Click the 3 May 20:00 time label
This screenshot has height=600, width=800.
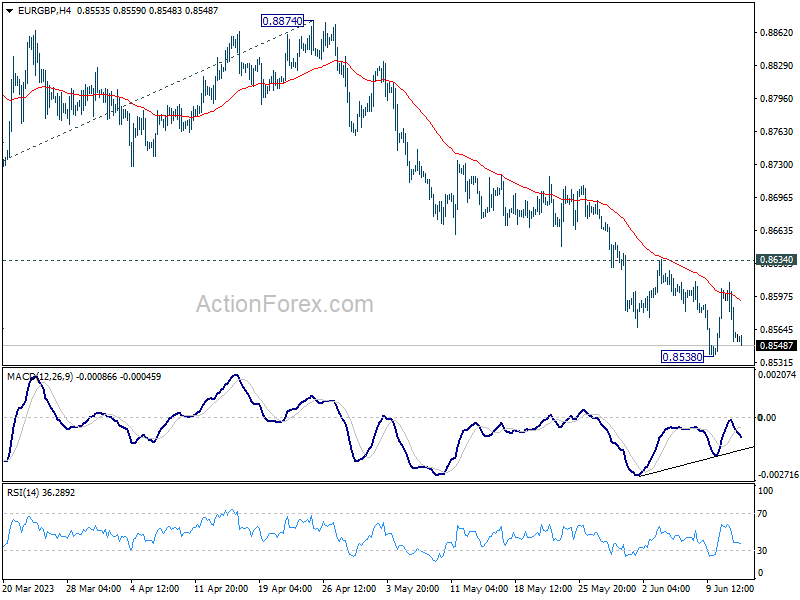point(413,588)
